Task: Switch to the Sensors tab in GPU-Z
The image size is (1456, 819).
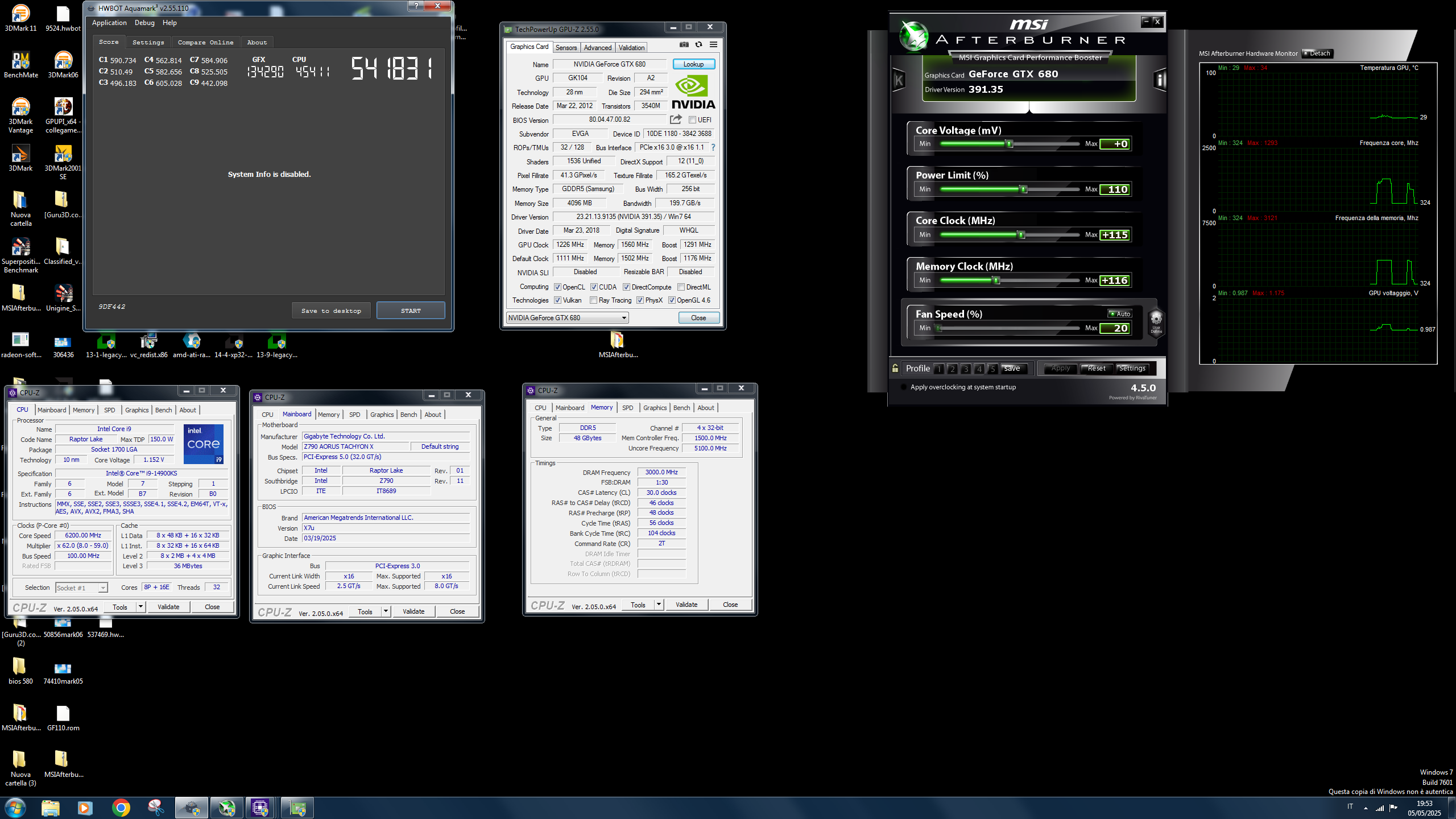Action: pos(566,48)
